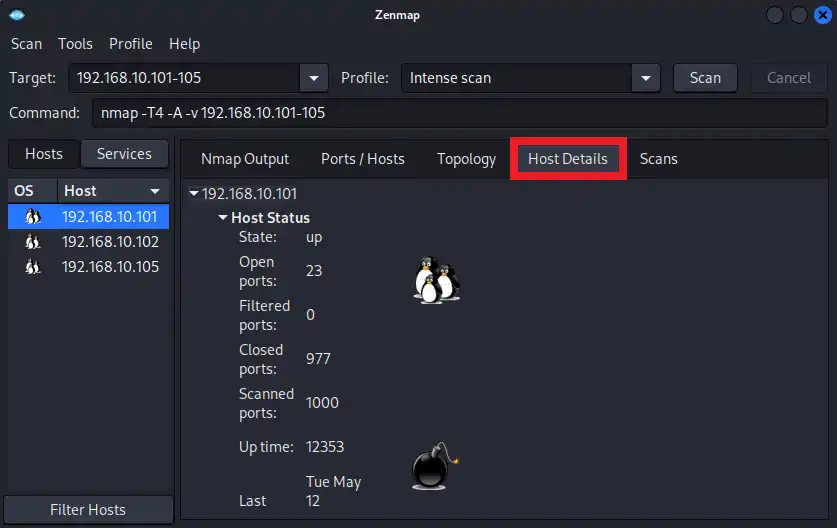Click the Filter Hosts button
Viewport: 837px width, 528px height.
click(88, 509)
